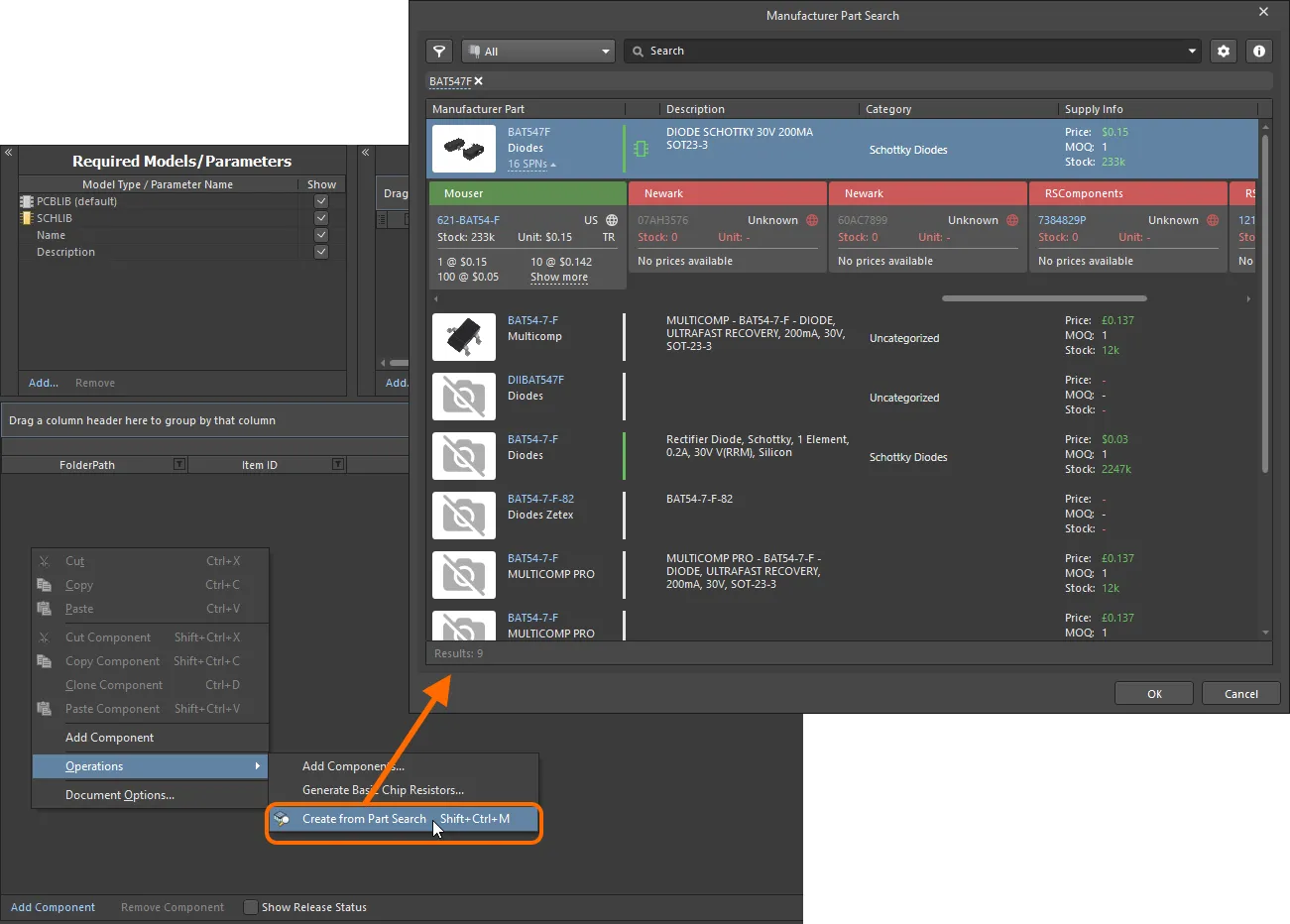Click the BAT547F part image thumbnail

463,148
